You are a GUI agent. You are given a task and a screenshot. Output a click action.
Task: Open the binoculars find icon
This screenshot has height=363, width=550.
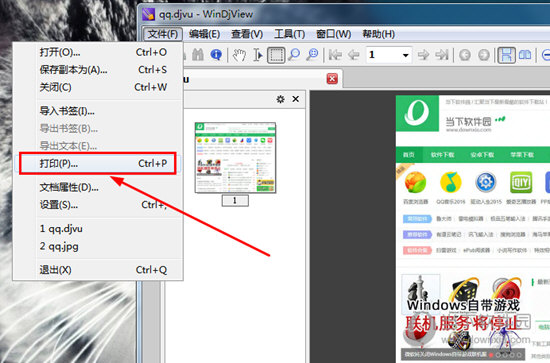click(x=198, y=55)
